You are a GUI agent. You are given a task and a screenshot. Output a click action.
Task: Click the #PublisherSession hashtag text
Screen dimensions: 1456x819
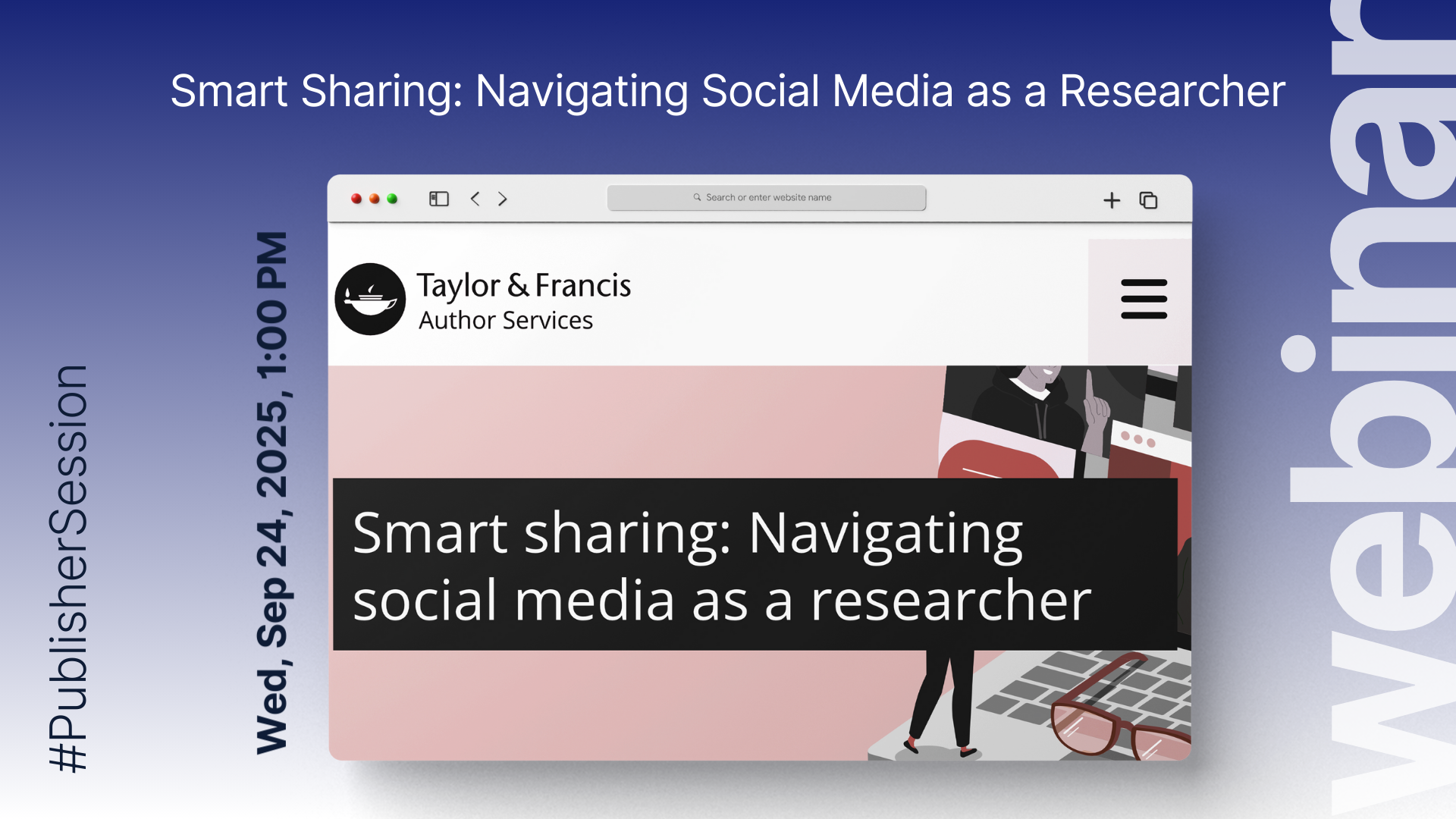click(68, 569)
